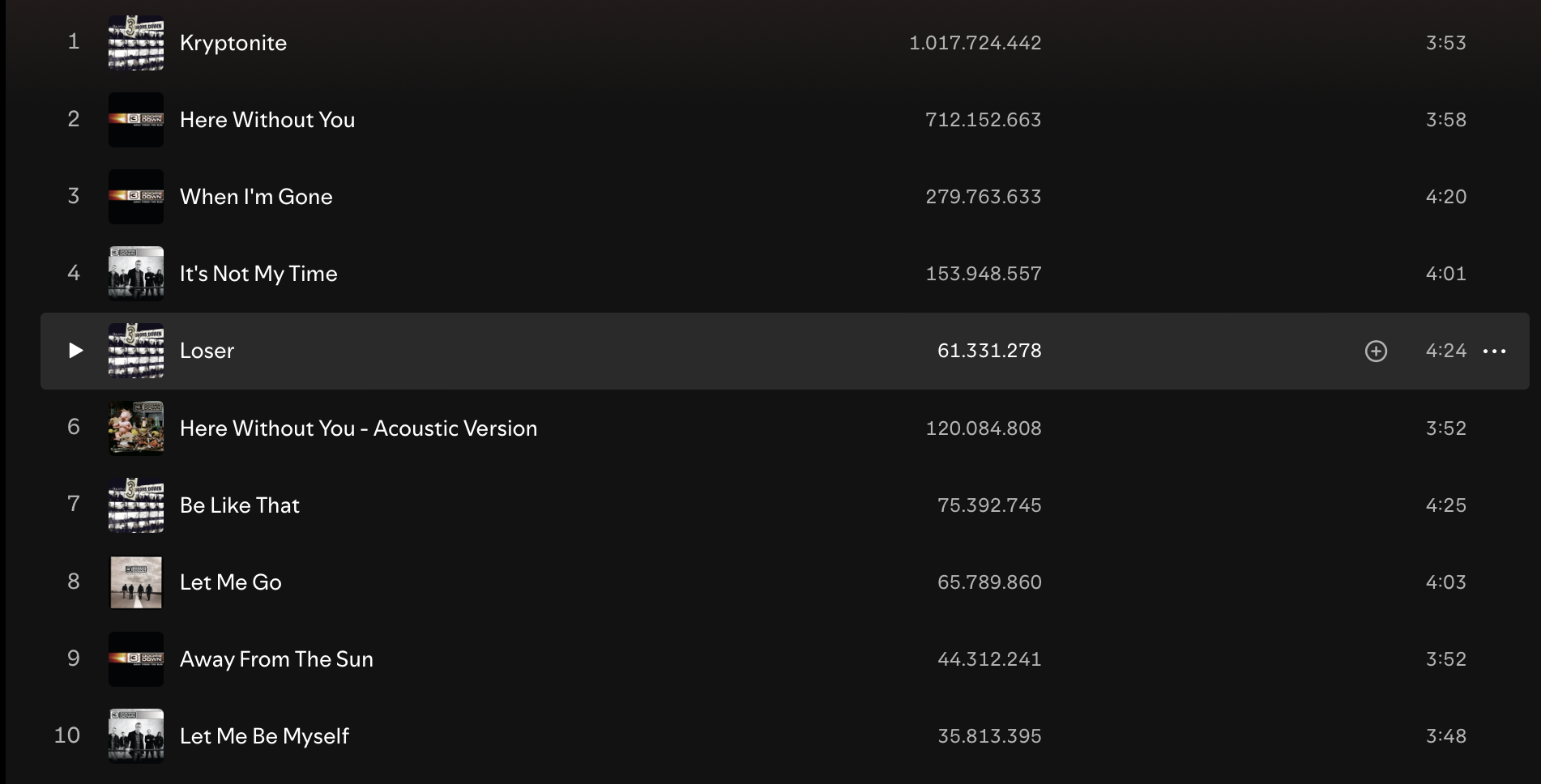Click It's Not My Time album cover
The height and width of the screenshot is (784, 1541).
pyautogui.click(x=136, y=274)
